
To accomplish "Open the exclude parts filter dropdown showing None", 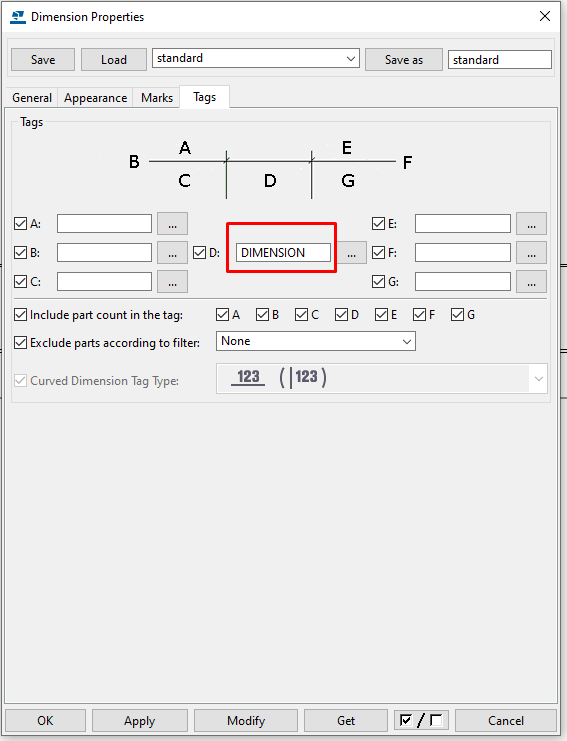I will pos(316,341).
